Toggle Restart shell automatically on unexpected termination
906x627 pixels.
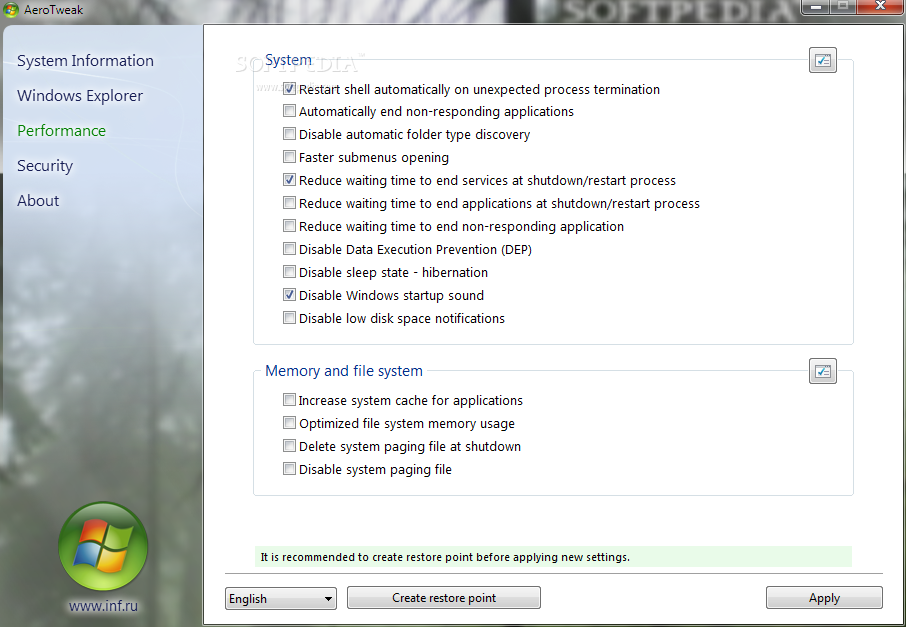click(289, 89)
